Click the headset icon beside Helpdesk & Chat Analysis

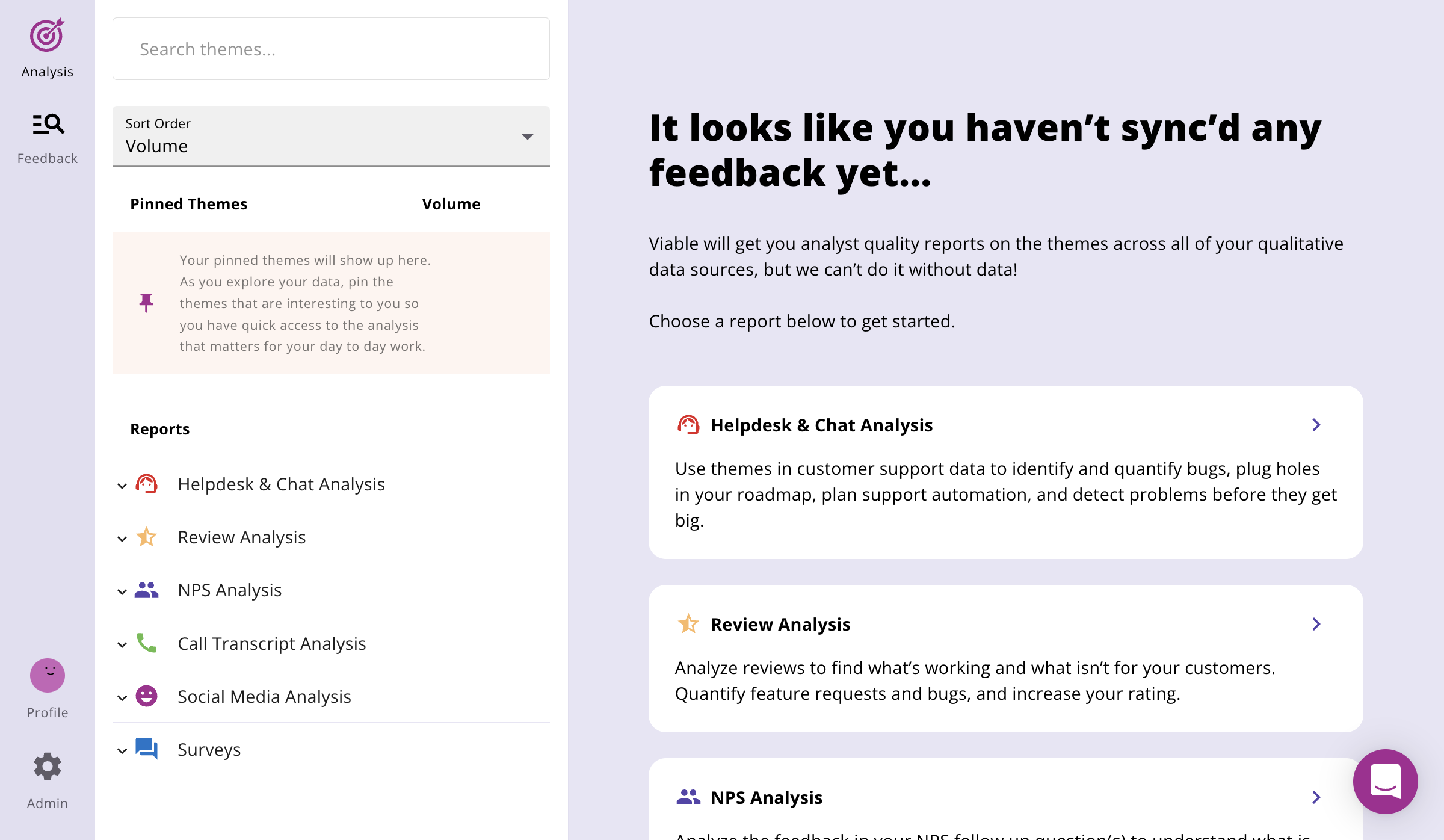(x=146, y=484)
